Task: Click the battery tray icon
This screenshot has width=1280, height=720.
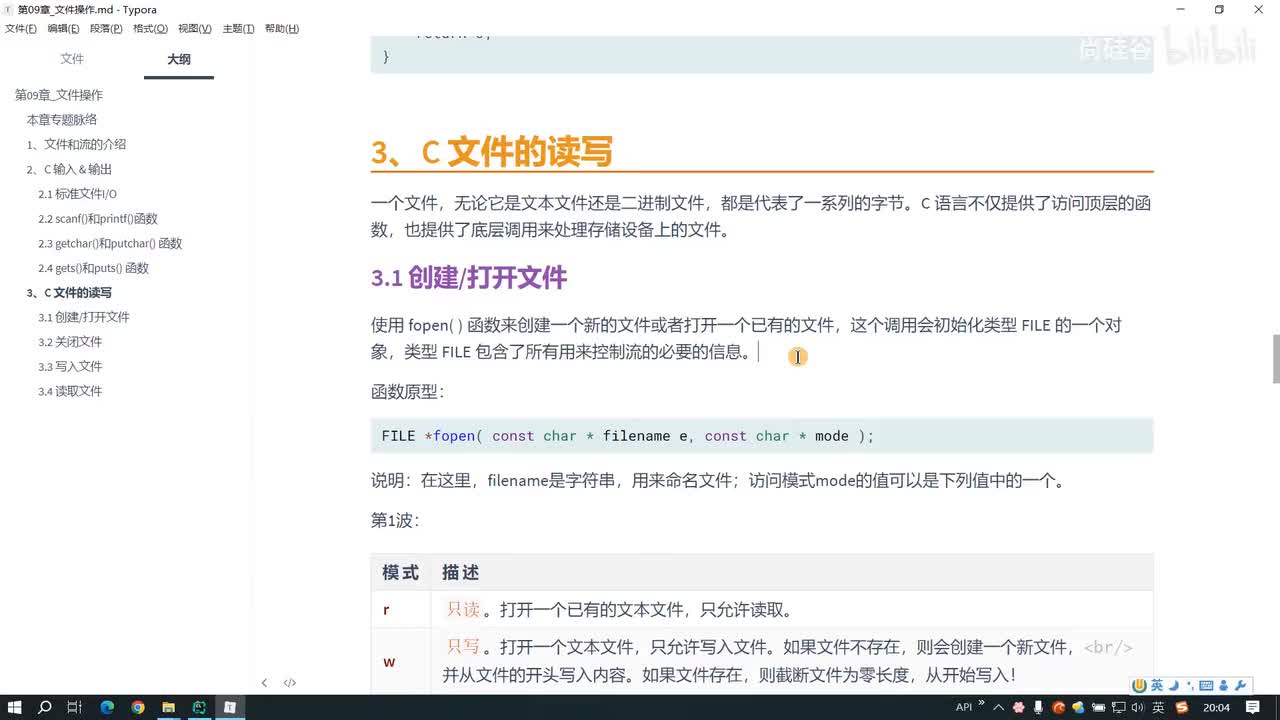Action: tap(1099, 707)
